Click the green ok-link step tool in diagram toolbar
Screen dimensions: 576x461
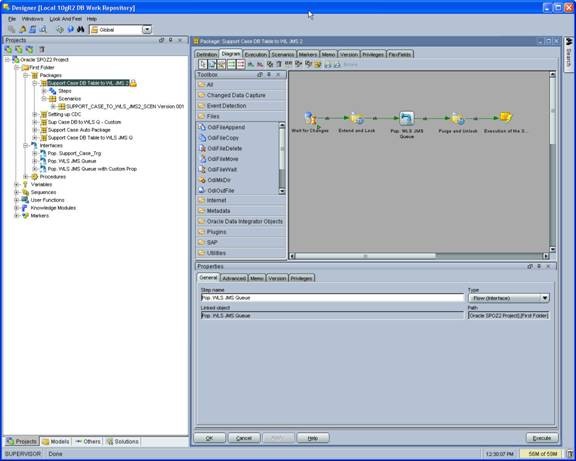click(231, 64)
